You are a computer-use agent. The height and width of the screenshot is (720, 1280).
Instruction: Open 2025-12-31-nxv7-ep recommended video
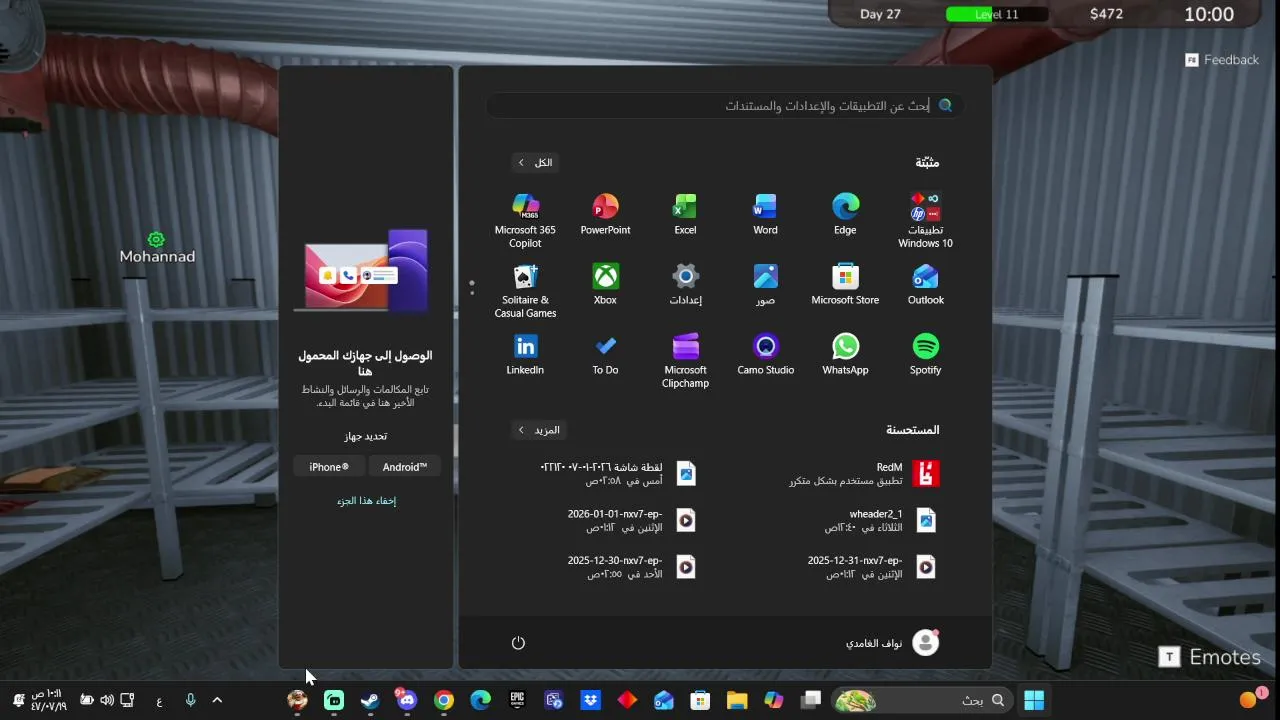pos(872,567)
